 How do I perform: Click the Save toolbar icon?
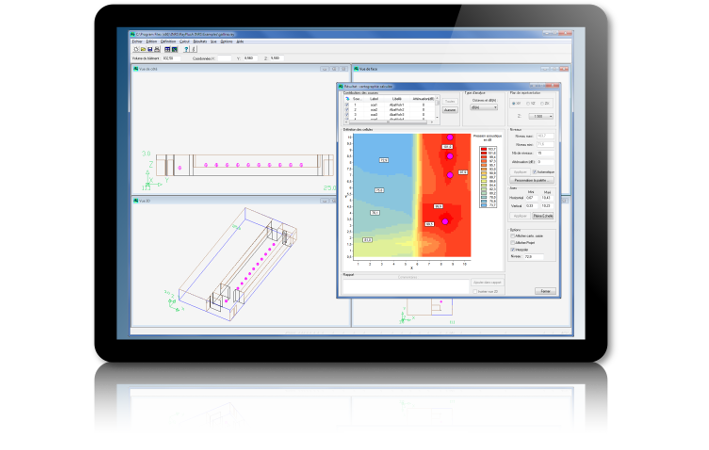(x=150, y=49)
